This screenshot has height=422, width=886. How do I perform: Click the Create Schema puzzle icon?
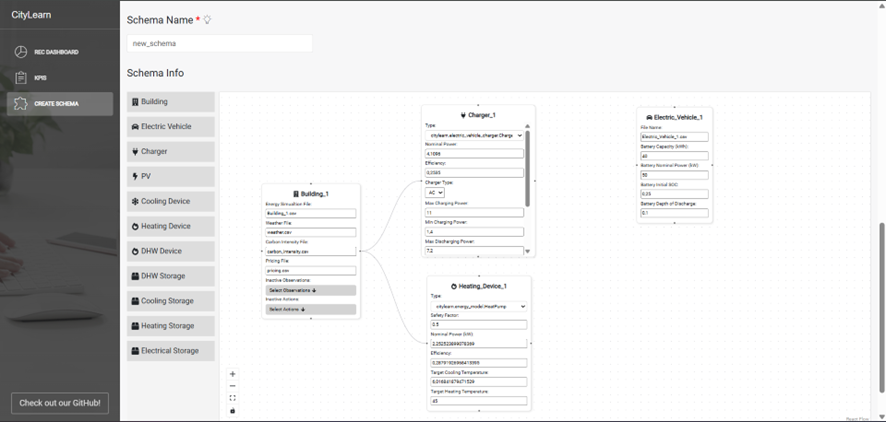click(21, 104)
